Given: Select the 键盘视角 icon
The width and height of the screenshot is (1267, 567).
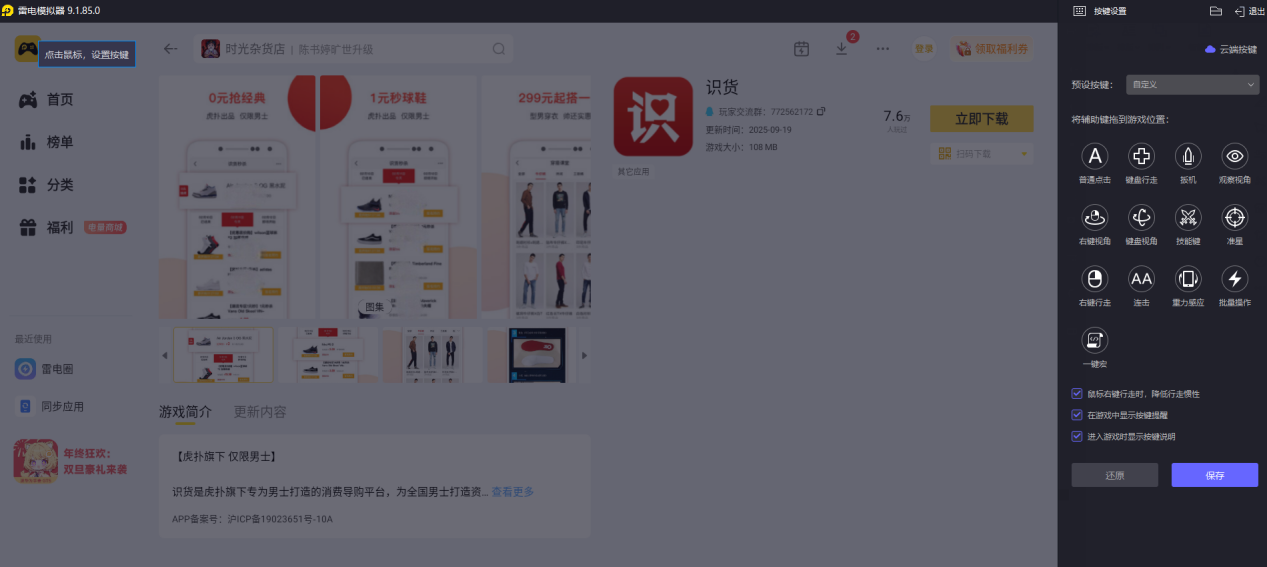Looking at the screenshot, I should [1141, 217].
